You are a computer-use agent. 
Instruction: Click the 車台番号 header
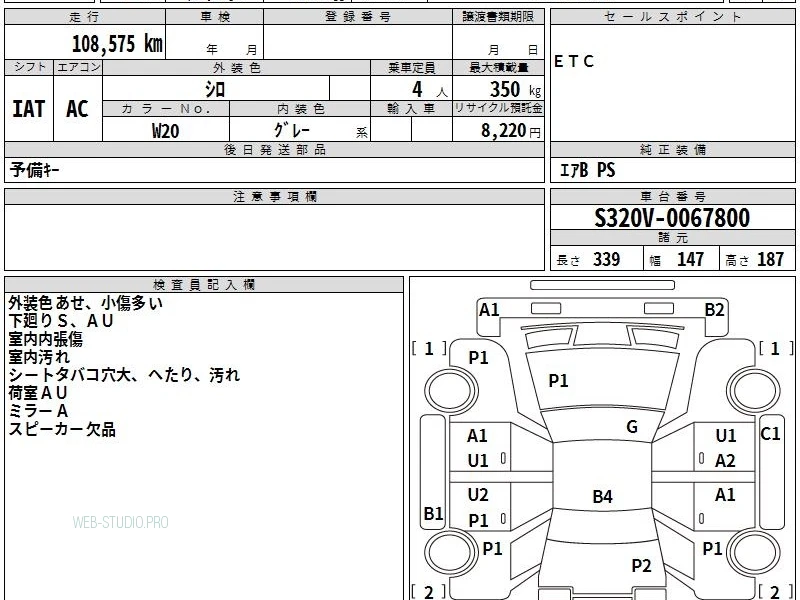tap(672, 196)
